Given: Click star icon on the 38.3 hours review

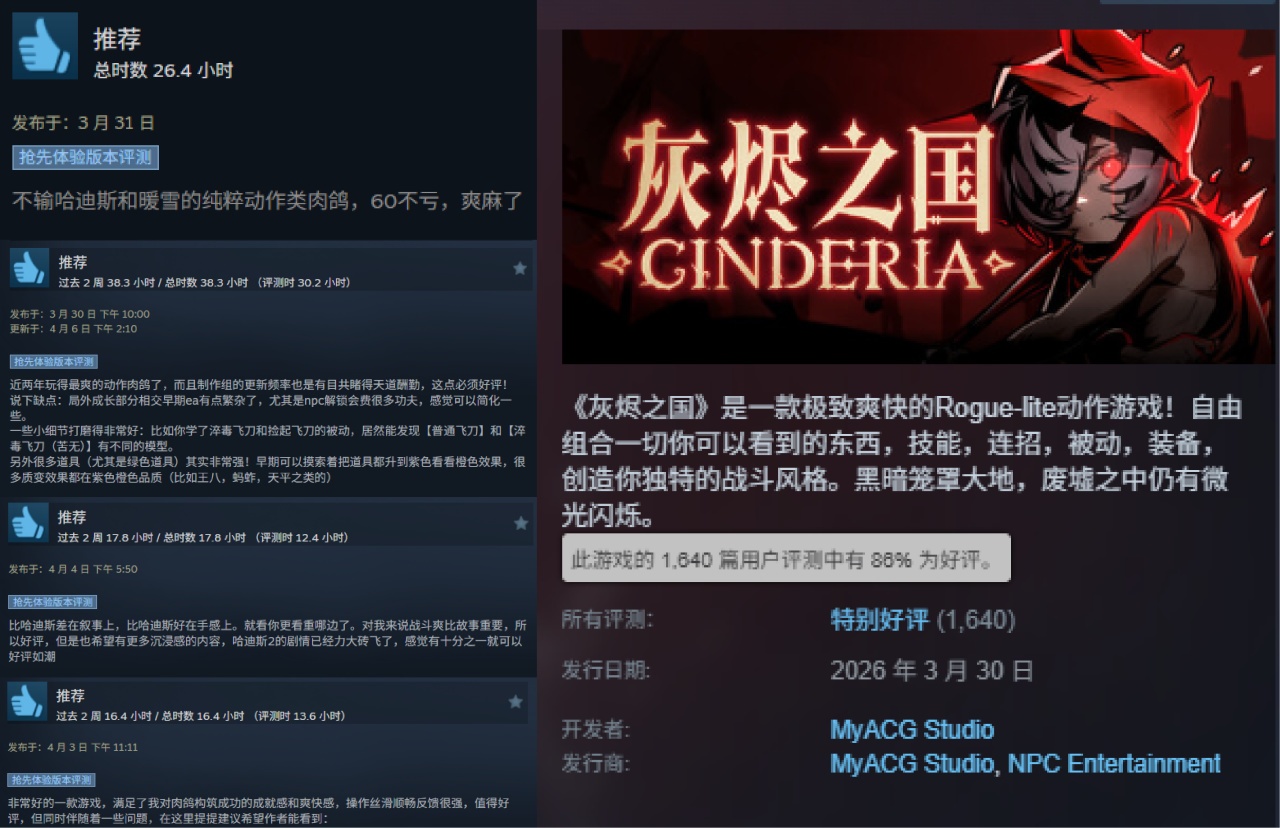Looking at the screenshot, I should click(x=520, y=268).
